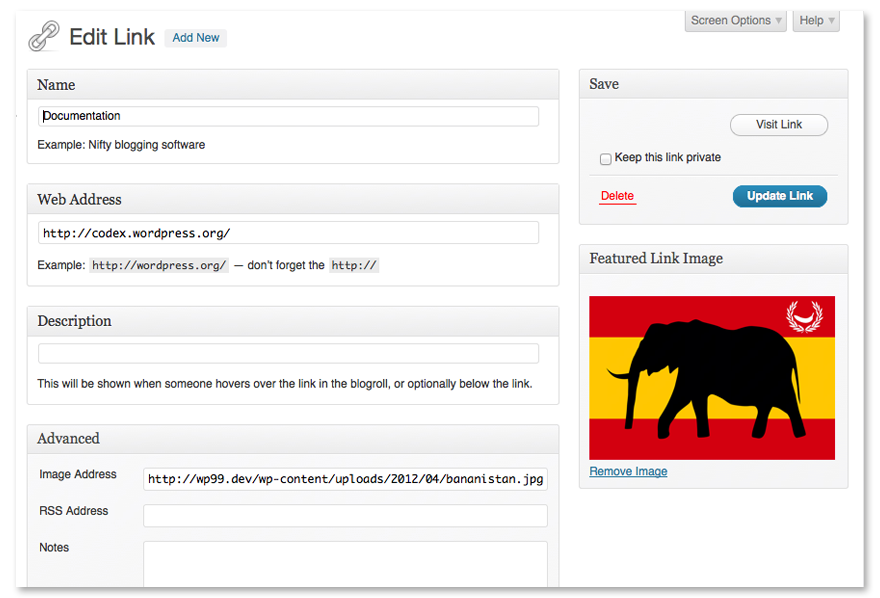Collapse the Advanced panel header

[x=293, y=439]
